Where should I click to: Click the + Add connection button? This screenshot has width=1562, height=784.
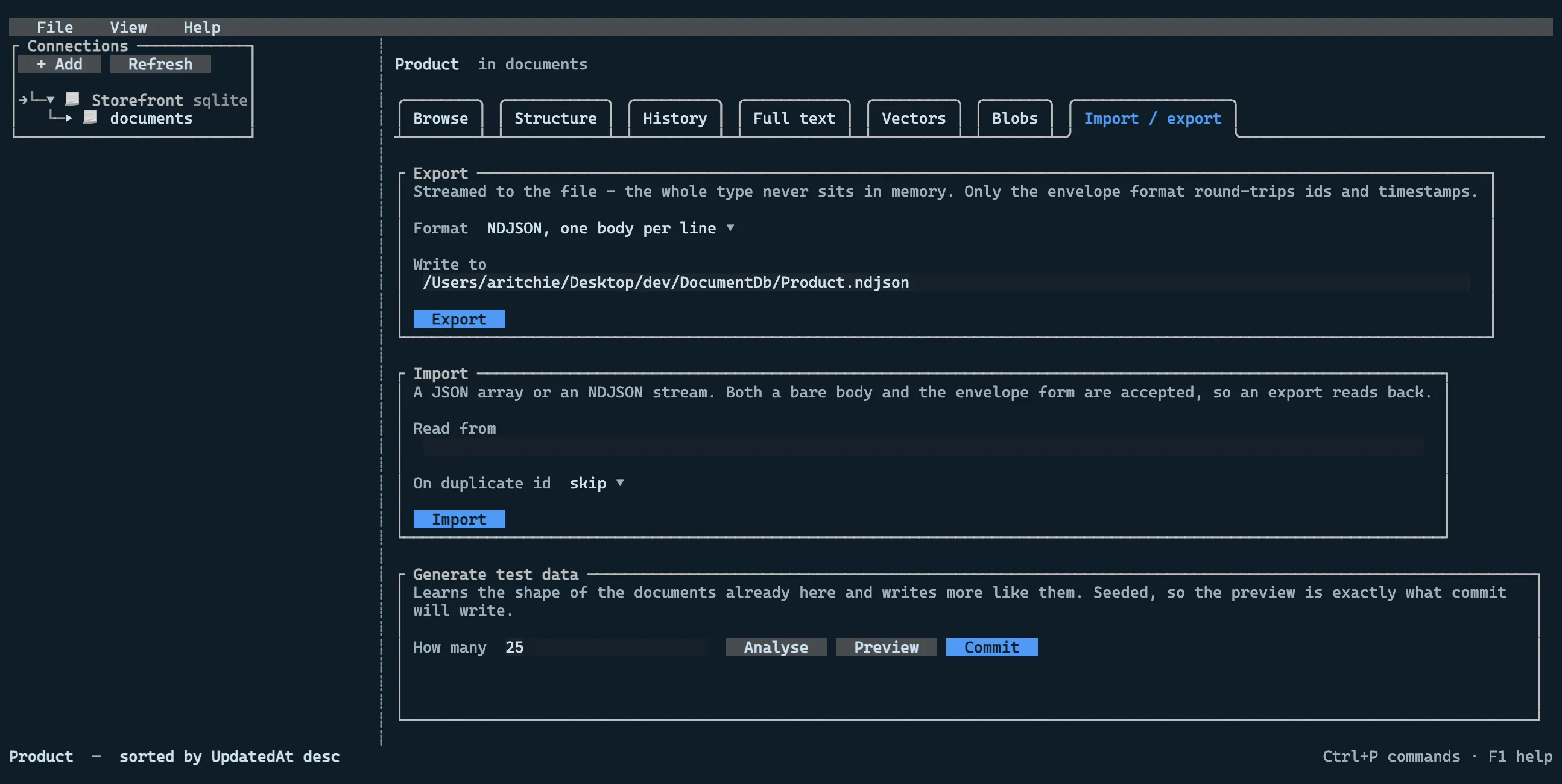pyautogui.click(x=60, y=65)
